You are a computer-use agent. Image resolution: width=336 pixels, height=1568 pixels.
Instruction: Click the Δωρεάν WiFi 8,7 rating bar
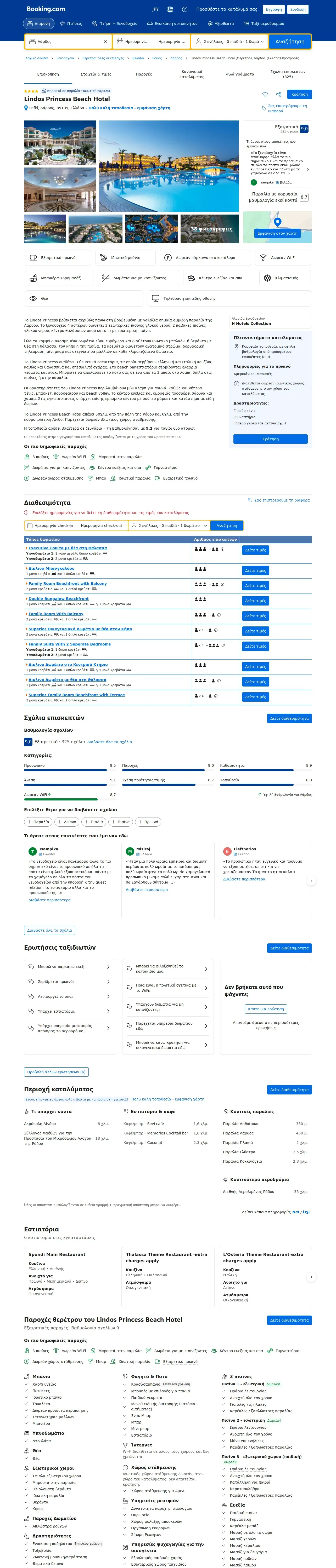point(70,799)
